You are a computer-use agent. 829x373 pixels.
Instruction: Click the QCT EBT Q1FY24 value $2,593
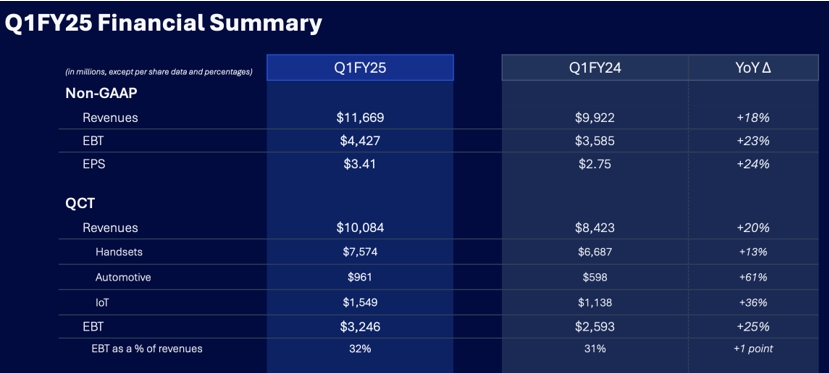point(595,327)
